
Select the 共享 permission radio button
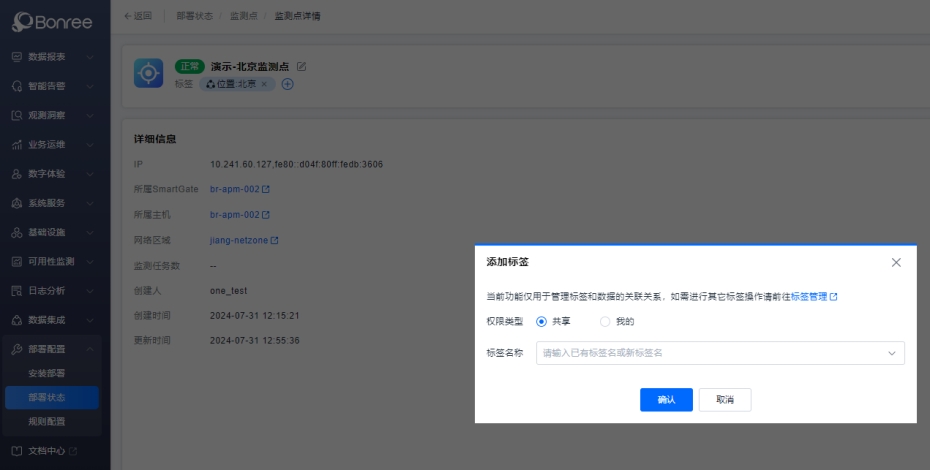pos(542,321)
